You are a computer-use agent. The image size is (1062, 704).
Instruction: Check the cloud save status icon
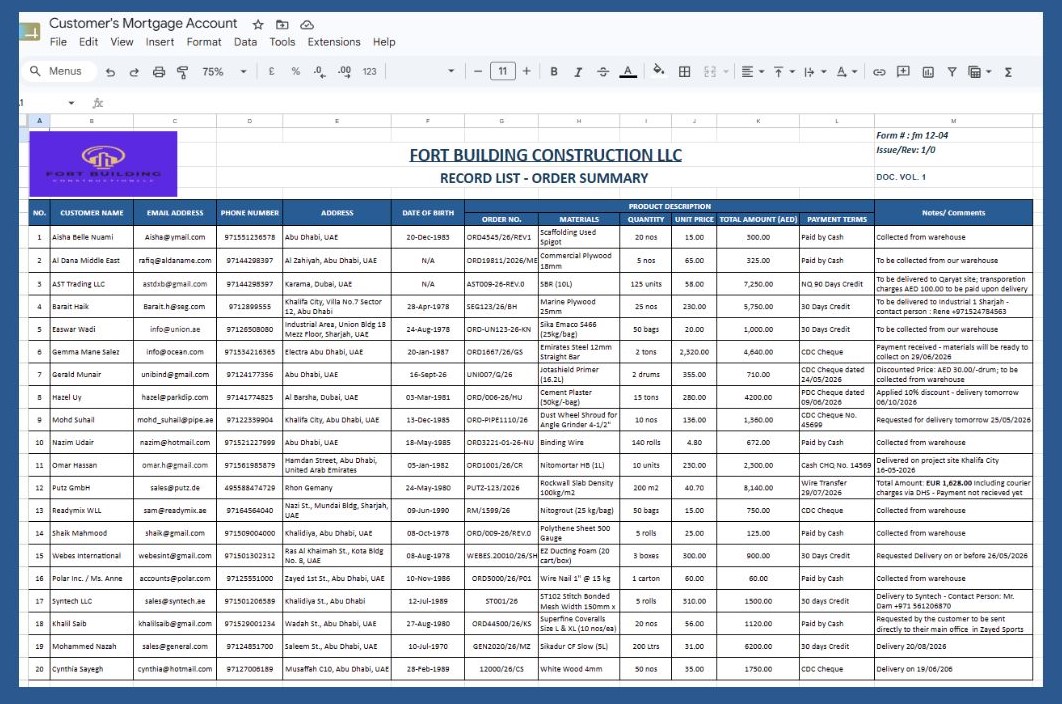click(307, 24)
